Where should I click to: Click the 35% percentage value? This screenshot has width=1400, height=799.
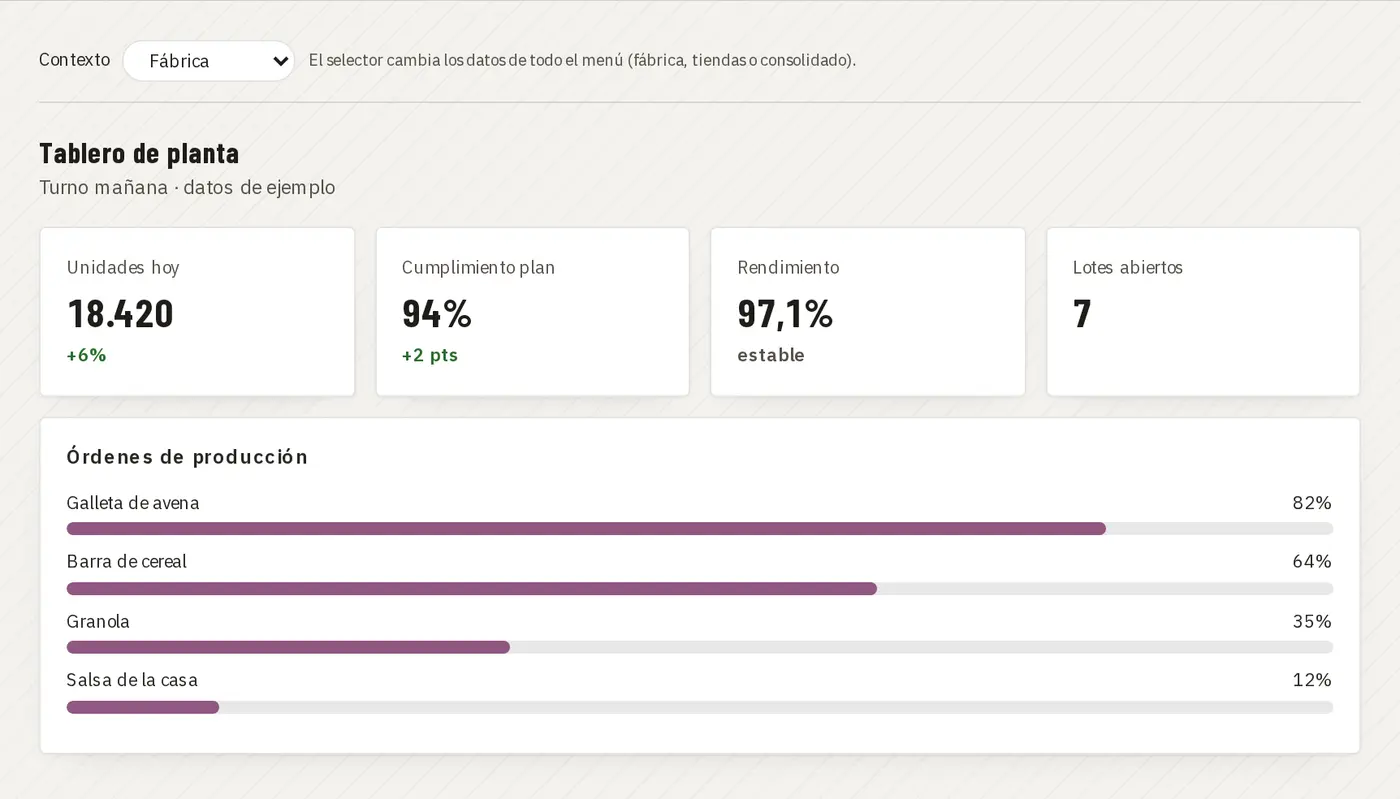click(1312, 621)
